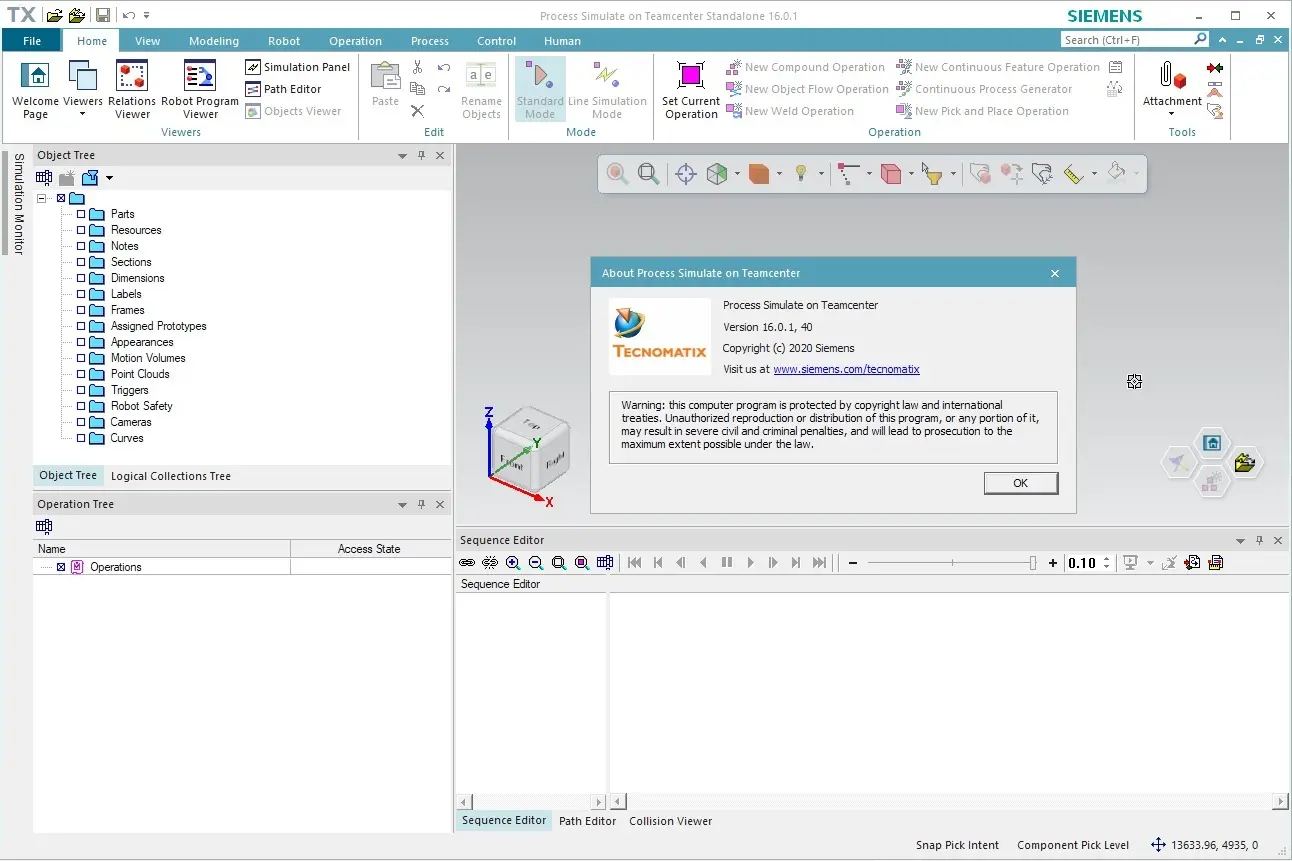Click the measurement ruler icon
This screenshot has width=1292, height=861.
pos(1074,174)
